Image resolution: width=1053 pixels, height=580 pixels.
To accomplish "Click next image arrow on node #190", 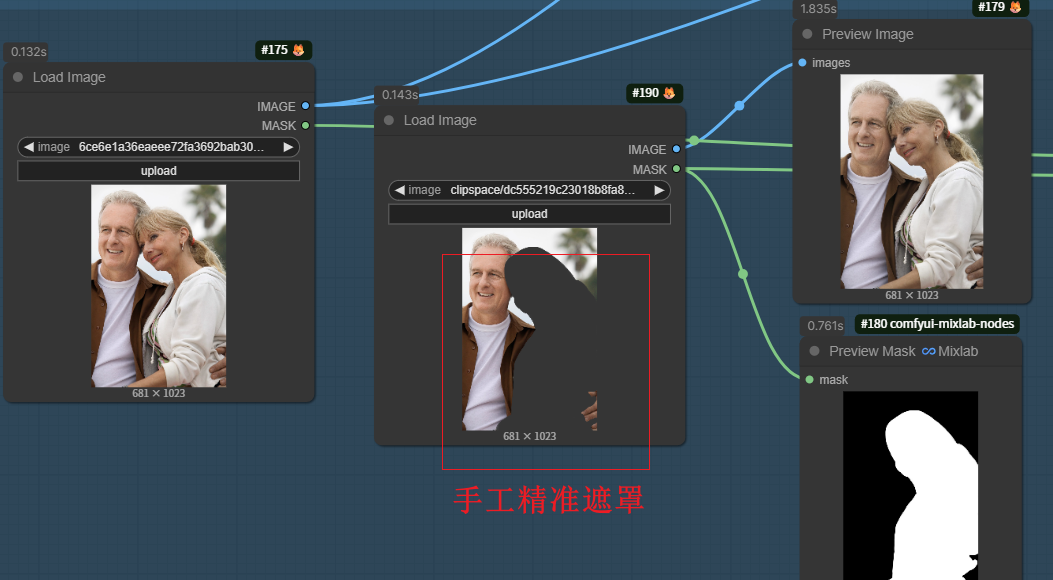I will 659,191.
